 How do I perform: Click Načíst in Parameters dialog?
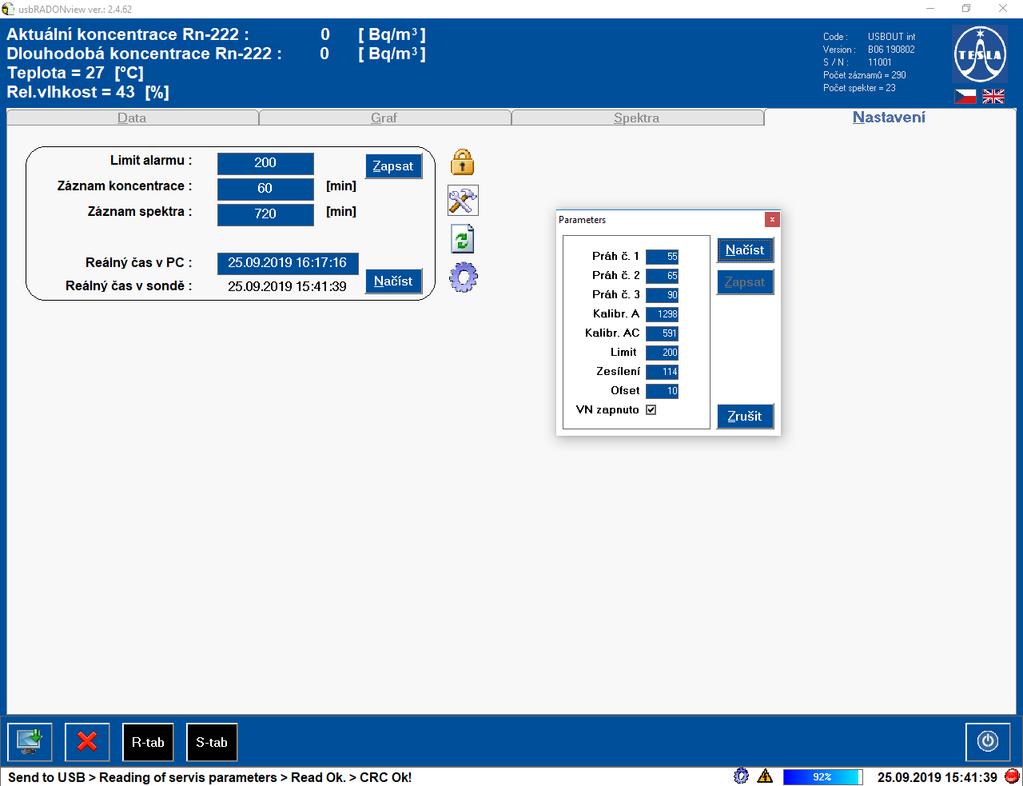coord(745,250)
